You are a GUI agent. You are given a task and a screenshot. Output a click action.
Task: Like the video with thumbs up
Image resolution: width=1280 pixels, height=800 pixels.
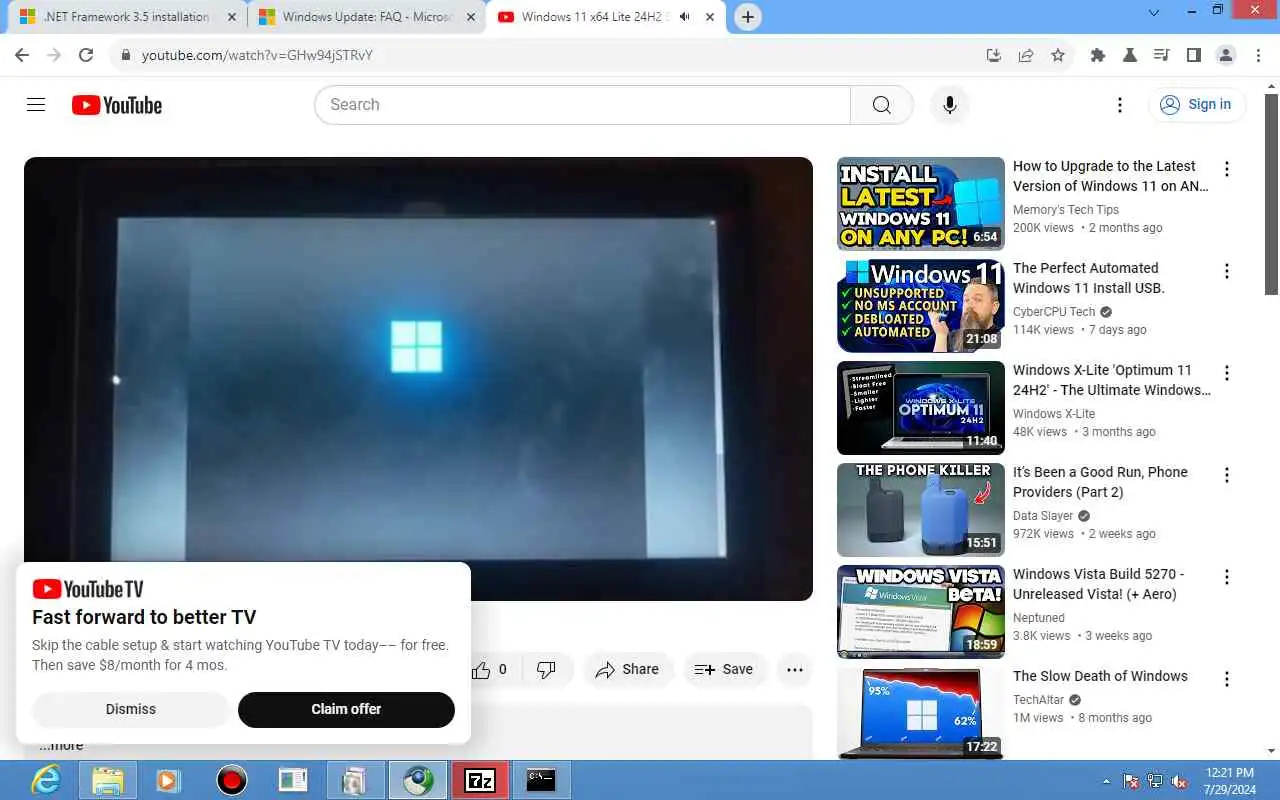(x=489, y=670)
